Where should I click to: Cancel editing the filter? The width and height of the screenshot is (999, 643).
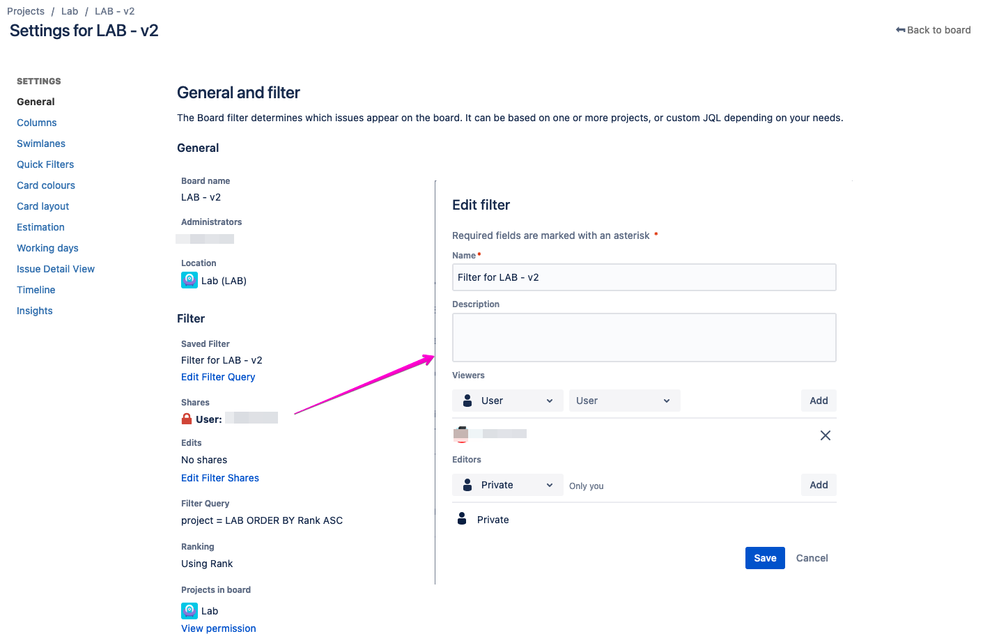click(x=812, y=558)
